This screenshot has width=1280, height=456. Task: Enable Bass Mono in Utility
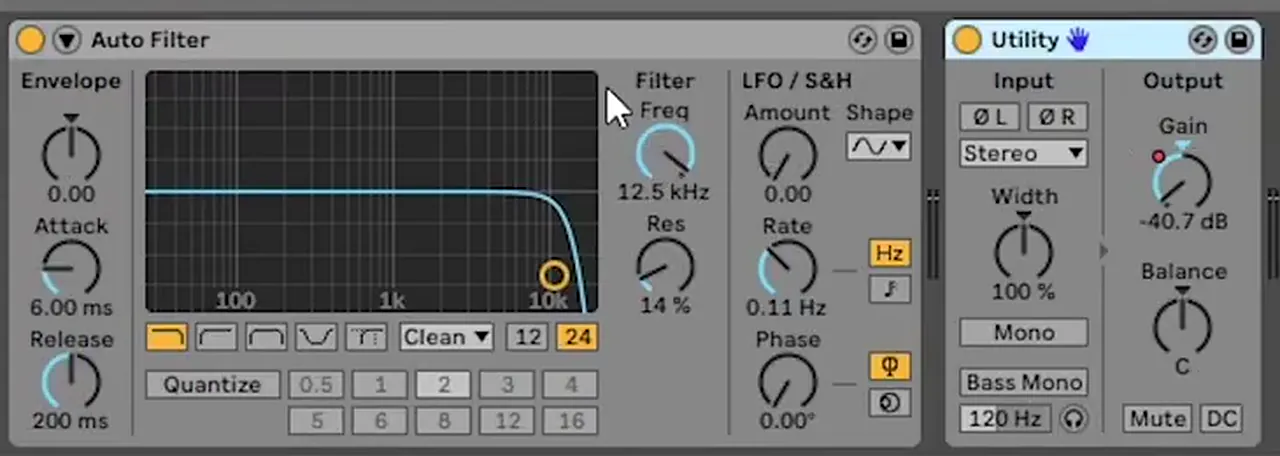[1024, 382]
